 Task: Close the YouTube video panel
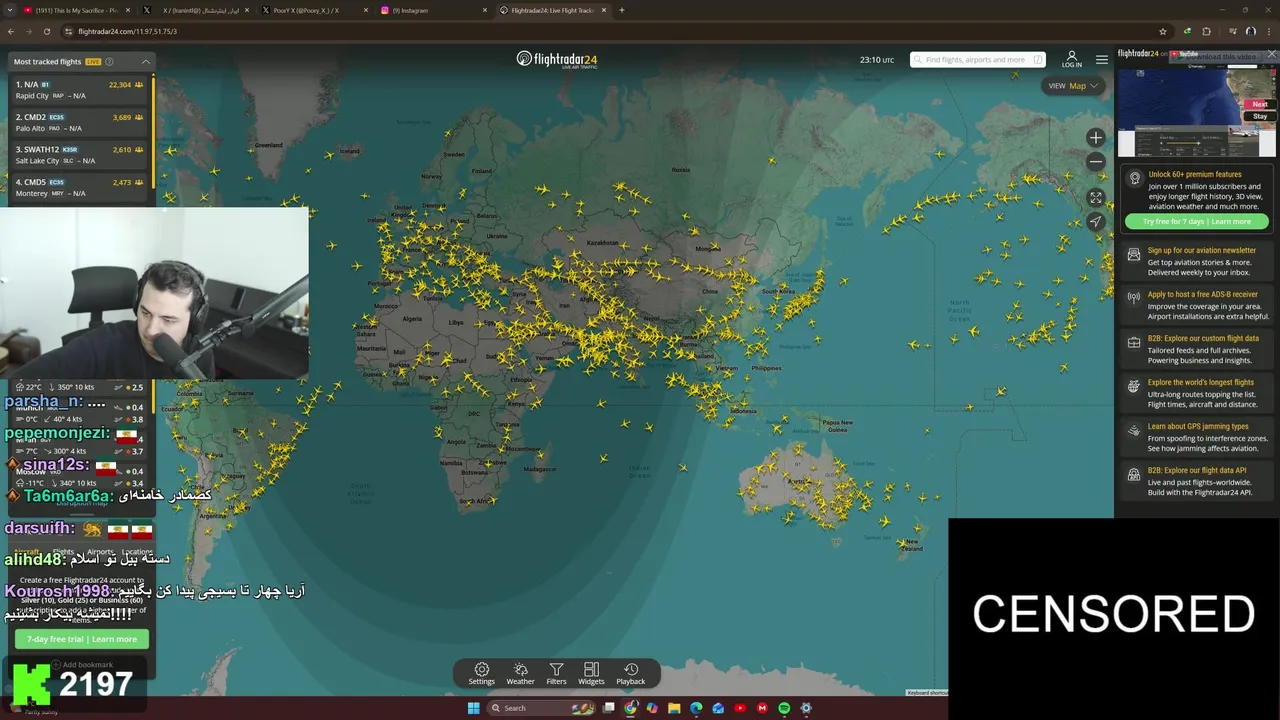point(1272,53)
